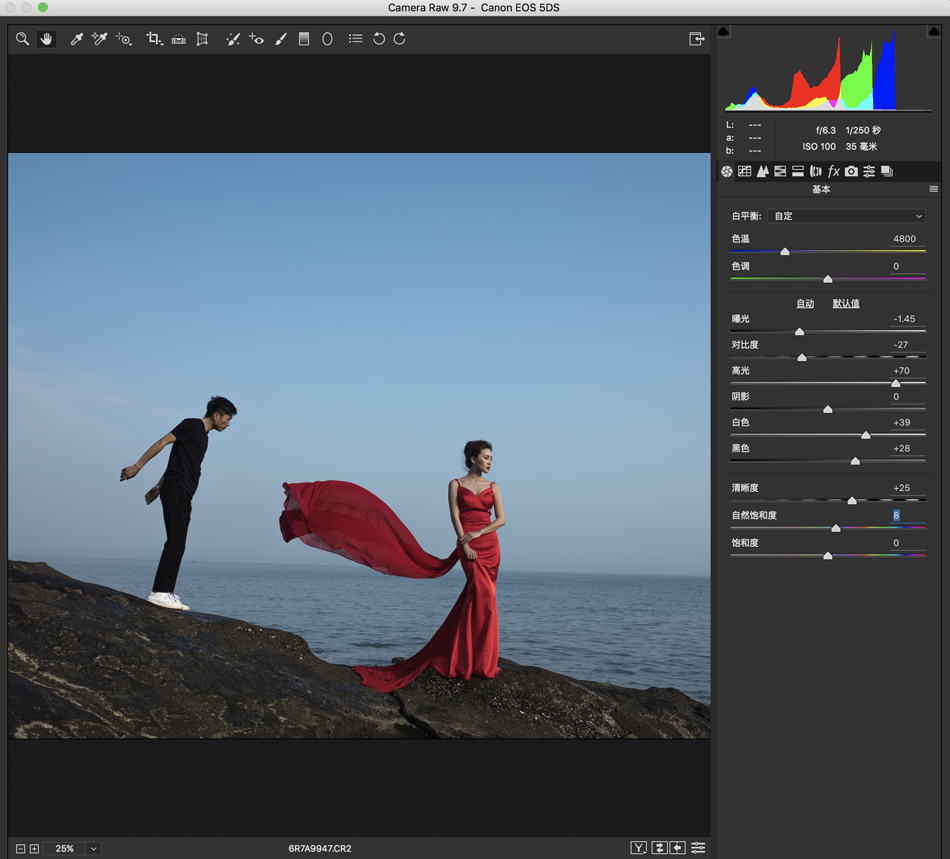Click the 色温 temperature slider handle
The height and width of the screenshot is (859, 950).
pyautogui.click(x=785, y=251)
